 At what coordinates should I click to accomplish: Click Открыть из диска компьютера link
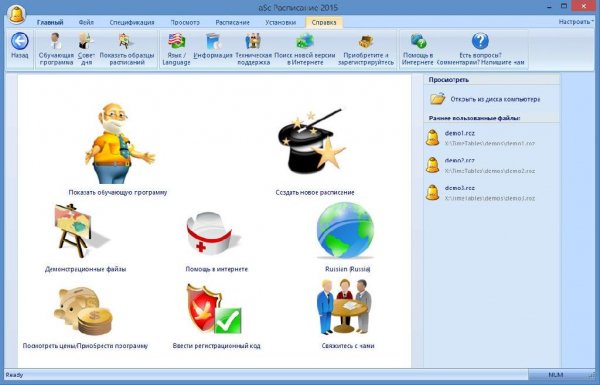tap(495, 99)
